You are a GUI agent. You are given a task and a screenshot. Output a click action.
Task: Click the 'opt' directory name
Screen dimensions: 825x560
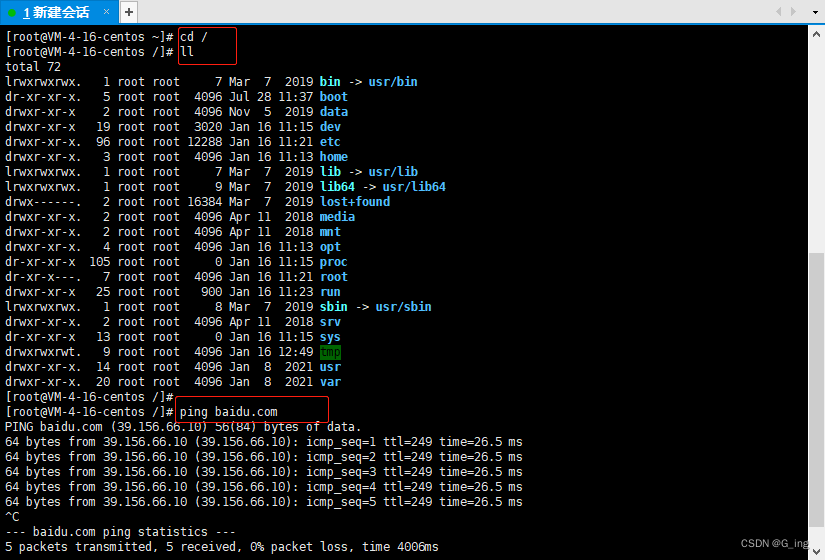[x=330, y=247]
